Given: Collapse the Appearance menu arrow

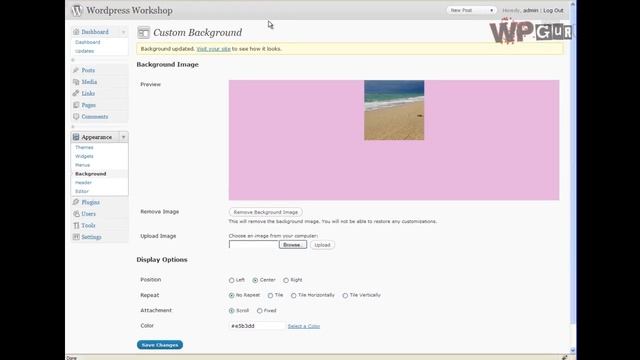Looking at the screenshot, I should (x=123, y=137).
